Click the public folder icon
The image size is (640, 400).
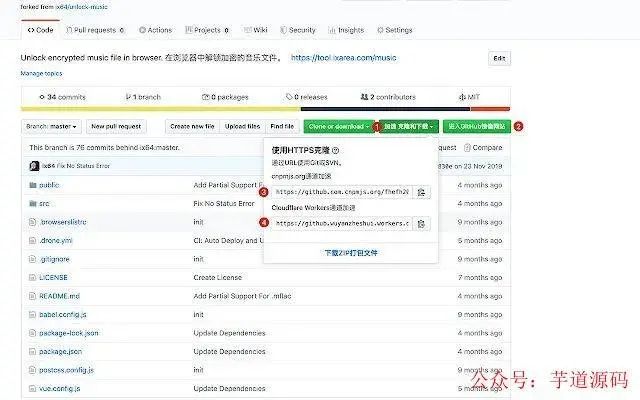tap(33, 185)
